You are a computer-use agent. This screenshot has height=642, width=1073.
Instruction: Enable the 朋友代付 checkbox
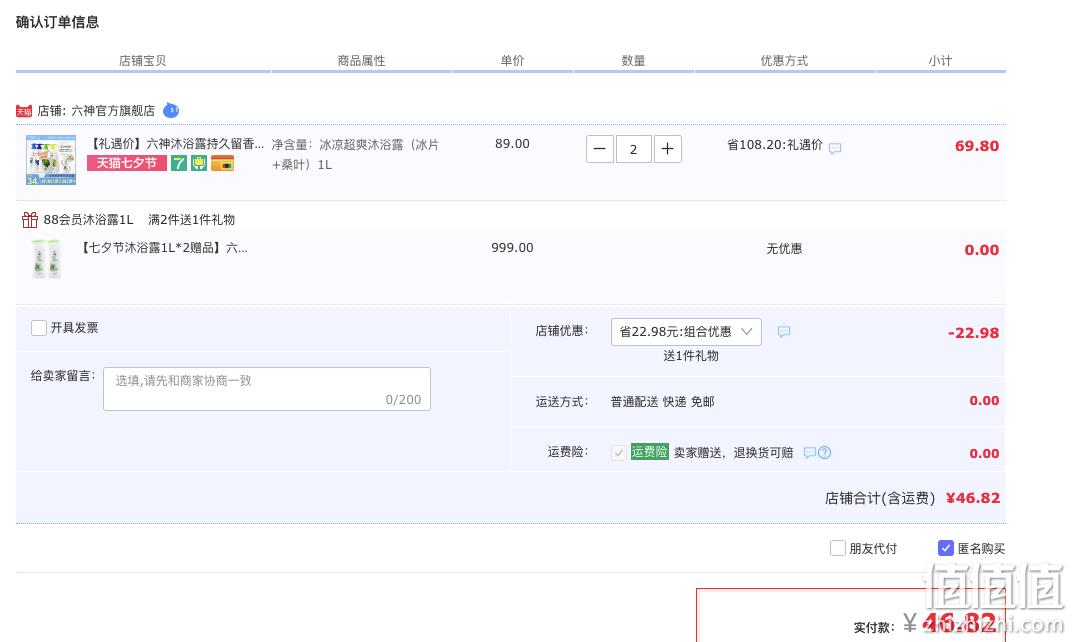point(838,548)
